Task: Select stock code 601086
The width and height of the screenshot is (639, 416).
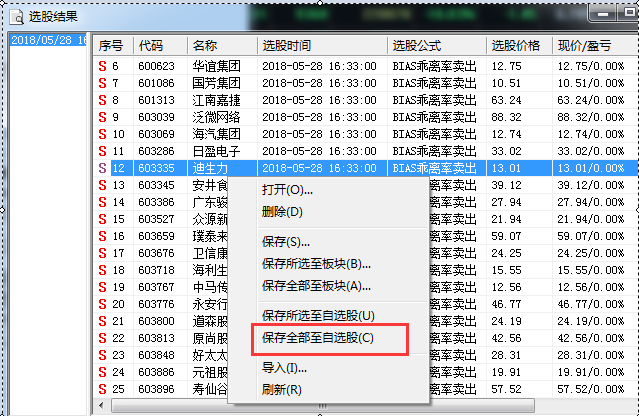Action: click(x=156, y=83)
